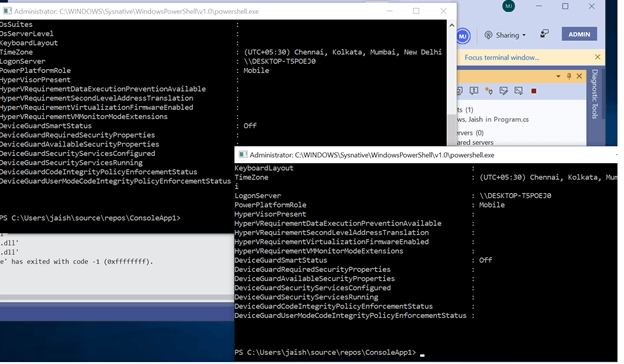Close the Live Share tool panel
Viewport: 624px width, 364px height.
pos(579,76)
